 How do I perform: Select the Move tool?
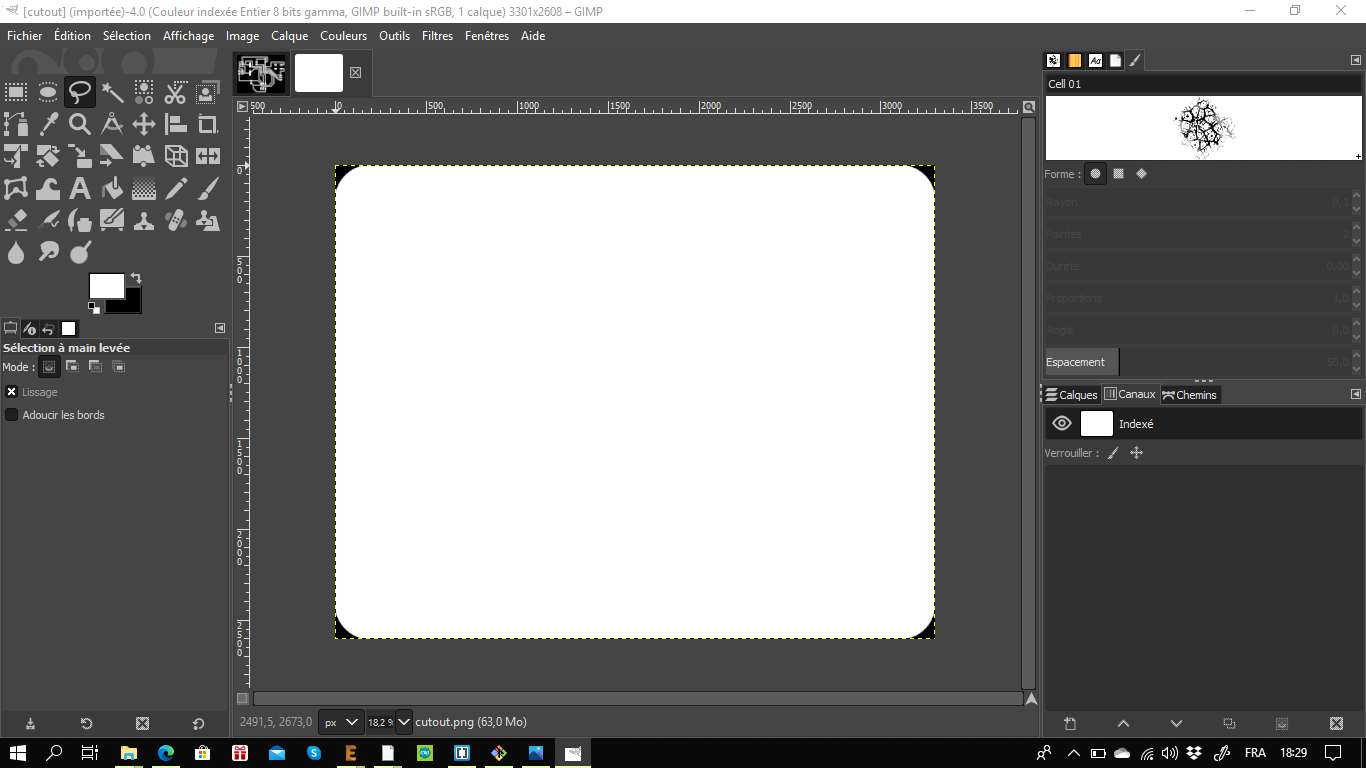click(144, 125)
